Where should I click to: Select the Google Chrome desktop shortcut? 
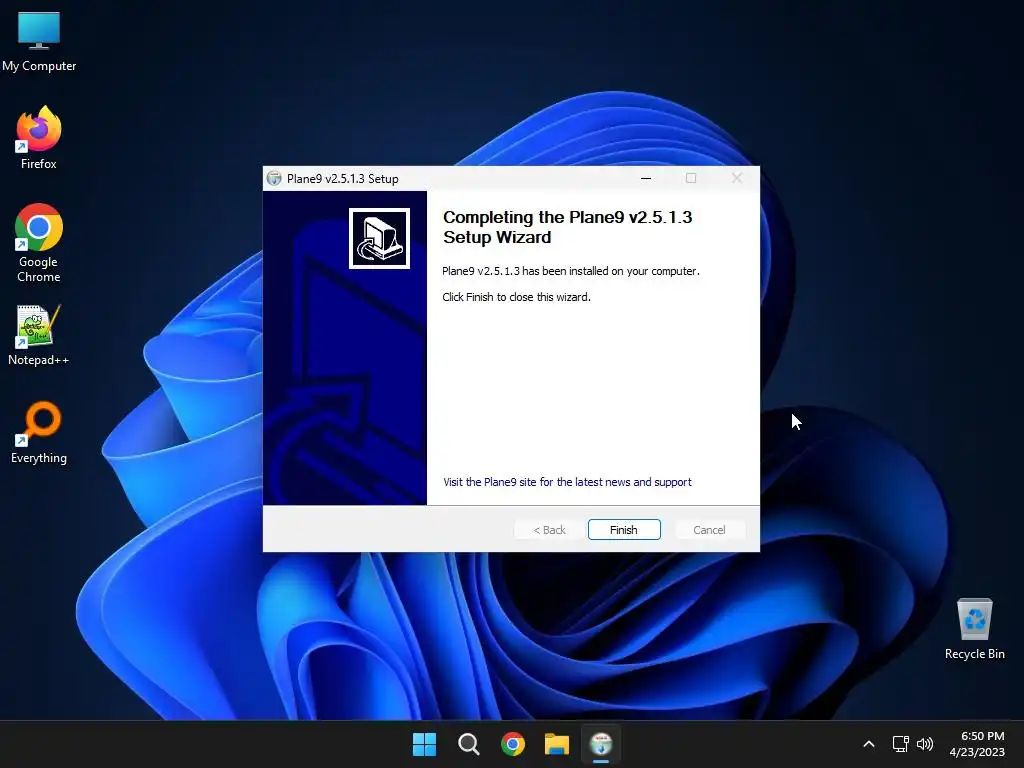click(39, 243)
